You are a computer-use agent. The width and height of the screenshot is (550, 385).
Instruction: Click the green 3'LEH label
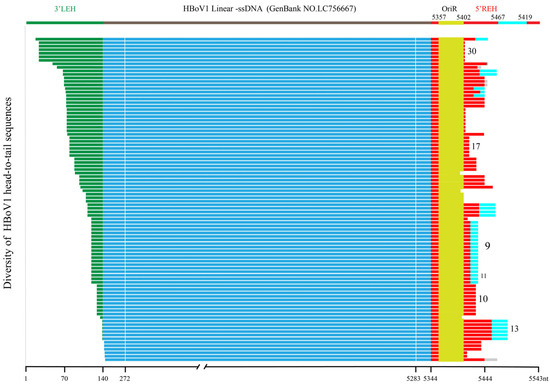pos(65,9)
